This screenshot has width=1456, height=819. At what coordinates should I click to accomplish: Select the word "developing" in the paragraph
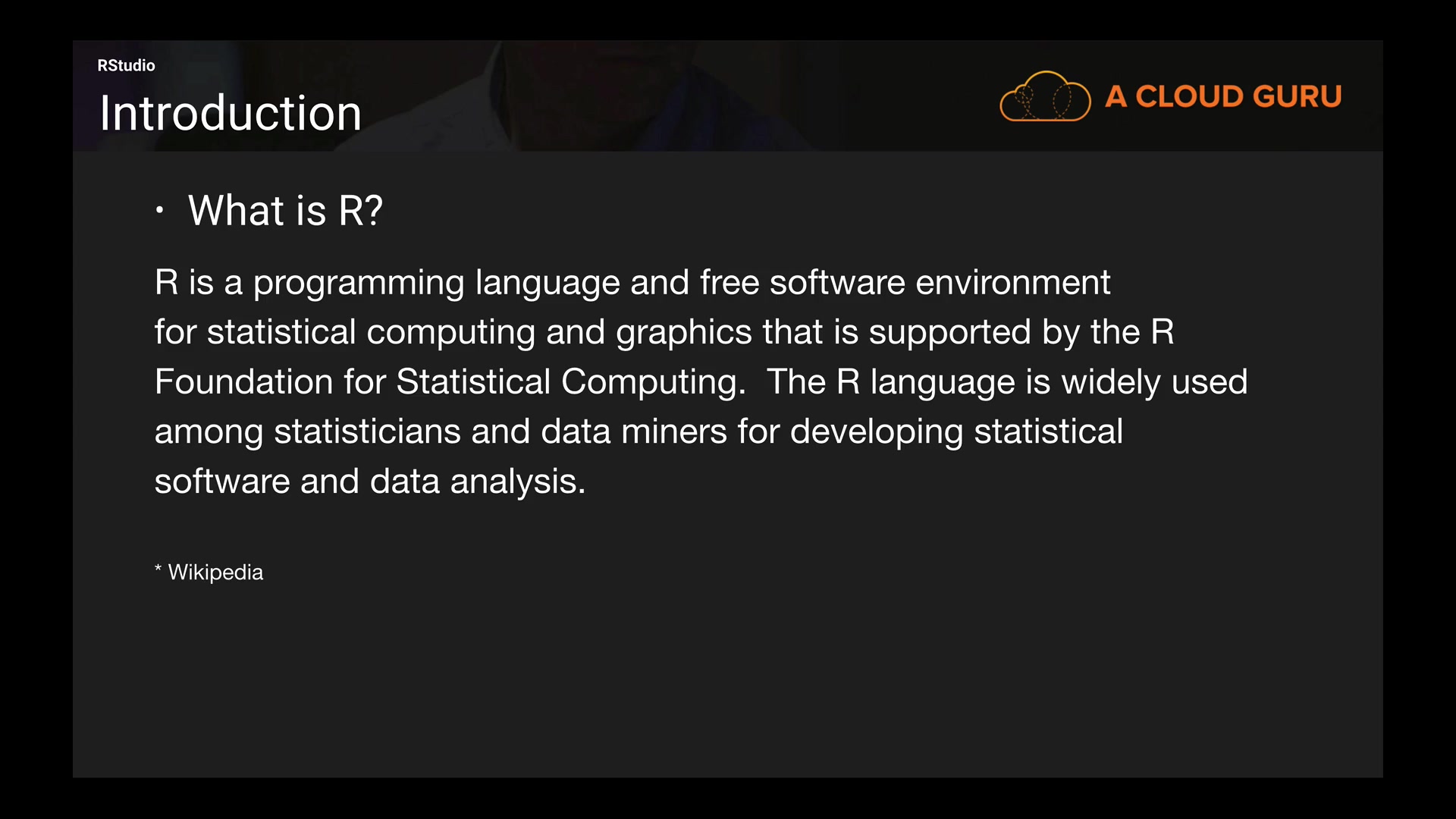click(877, 431)
